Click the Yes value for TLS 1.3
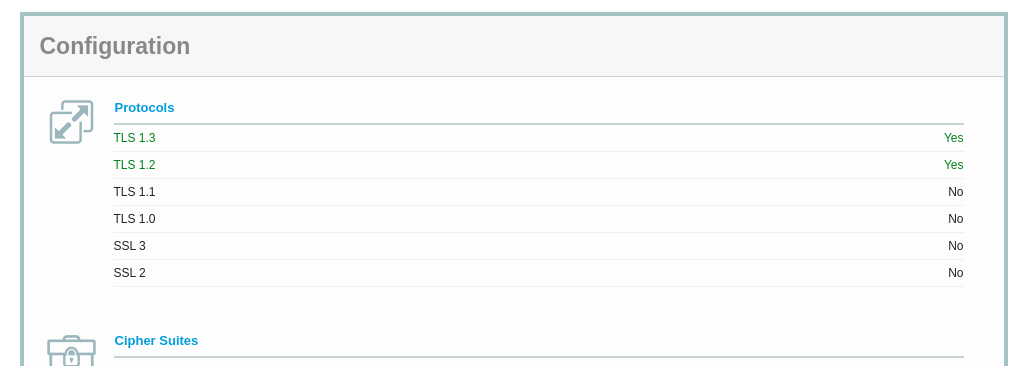The image size is (1021, 366). (x=953, y=138)
